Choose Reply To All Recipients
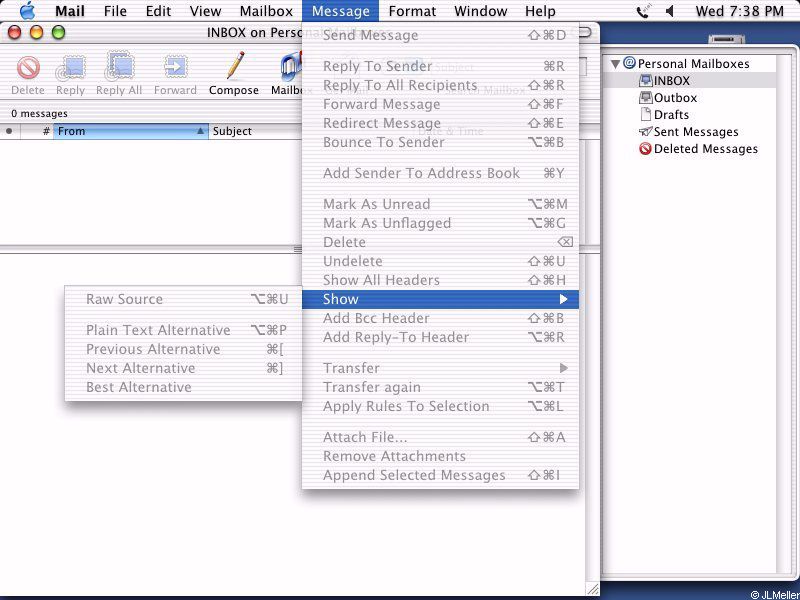The width and height of the screenshot is (800, 600). [440, 85]
